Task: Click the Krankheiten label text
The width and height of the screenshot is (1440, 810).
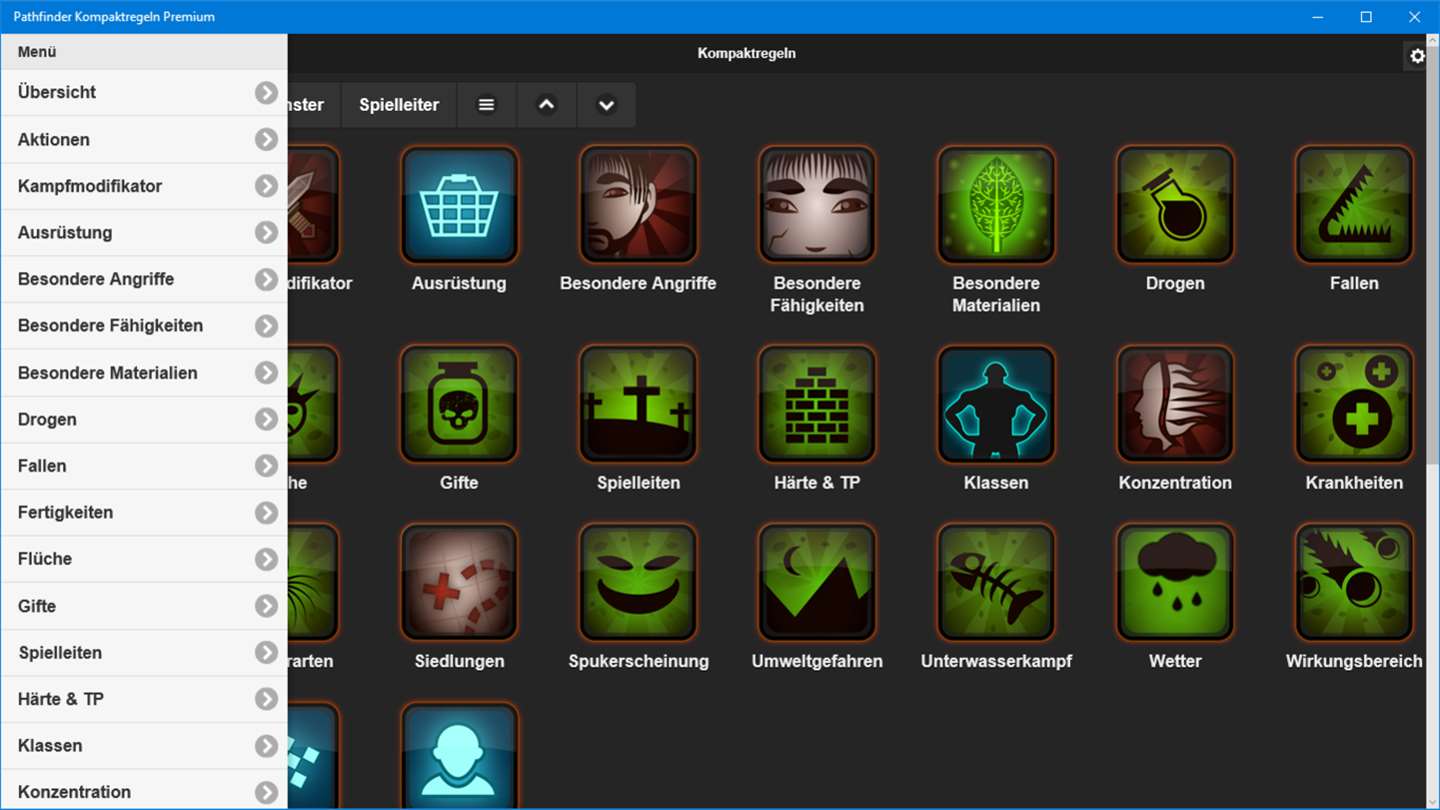Action: pos(1354,482)
